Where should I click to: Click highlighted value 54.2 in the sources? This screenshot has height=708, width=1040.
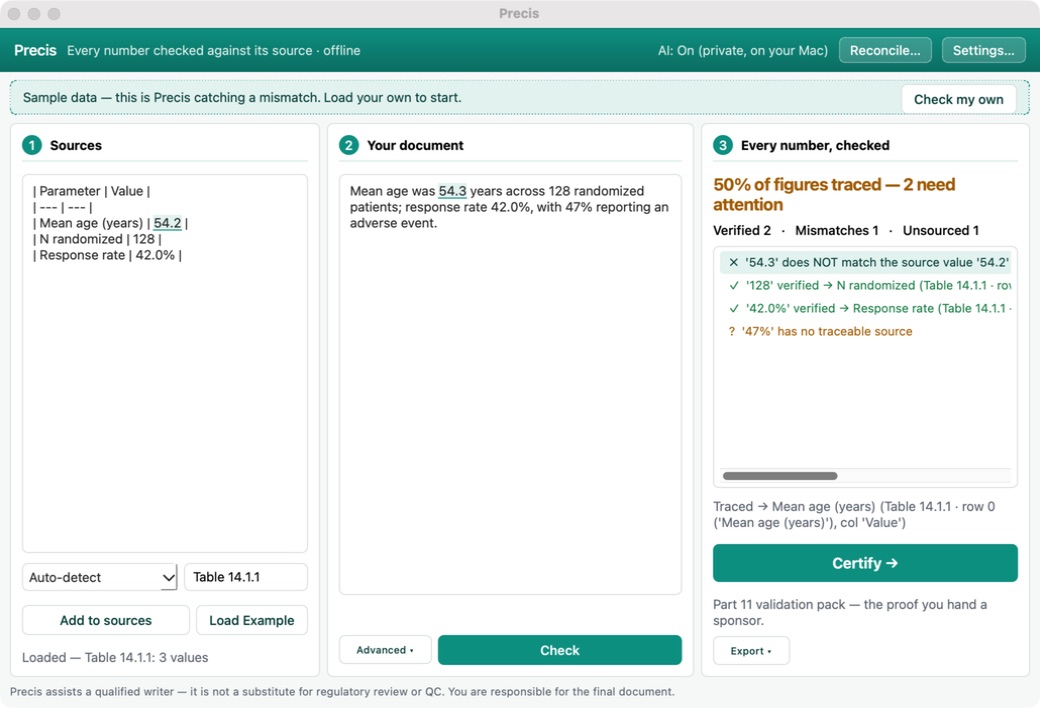(167, 223)
